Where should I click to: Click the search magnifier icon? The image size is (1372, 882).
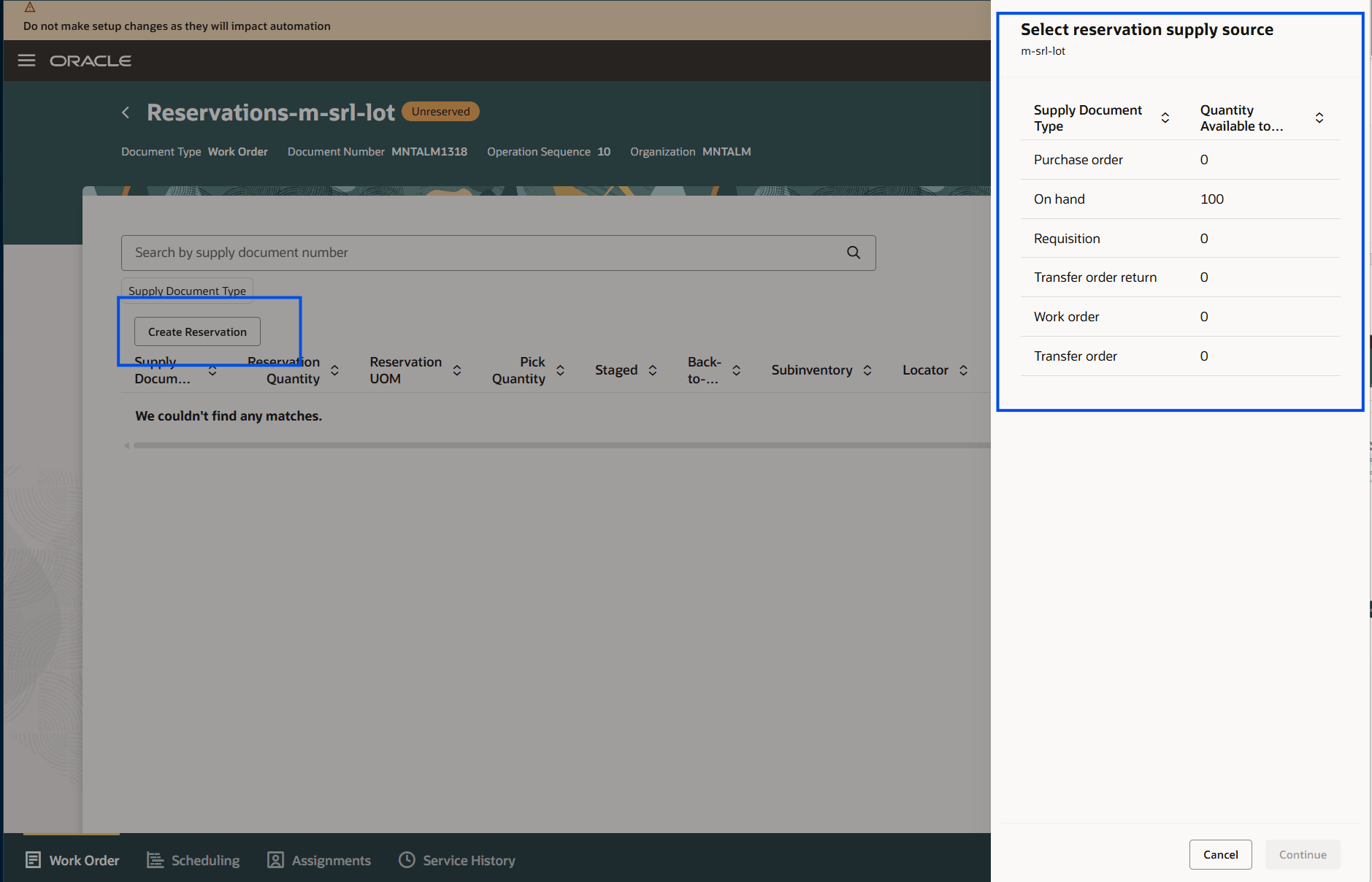pyautogui.click(x=853, y=253)
